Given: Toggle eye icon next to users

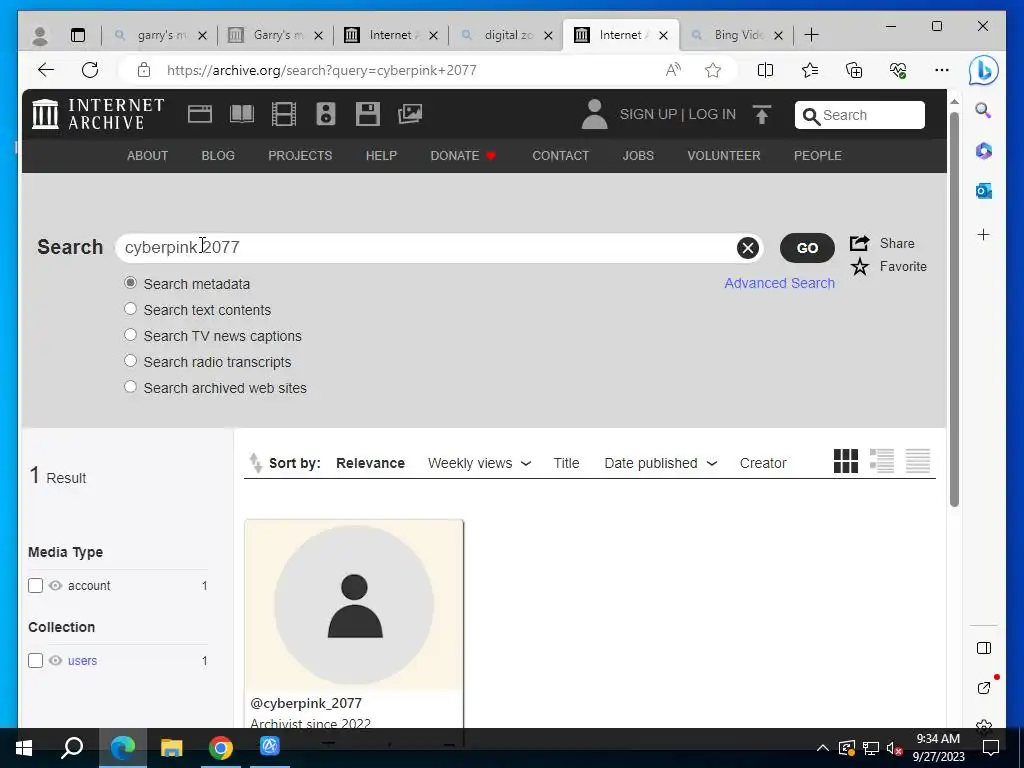Looking at the screenshot, I should (x=56, y=661).
